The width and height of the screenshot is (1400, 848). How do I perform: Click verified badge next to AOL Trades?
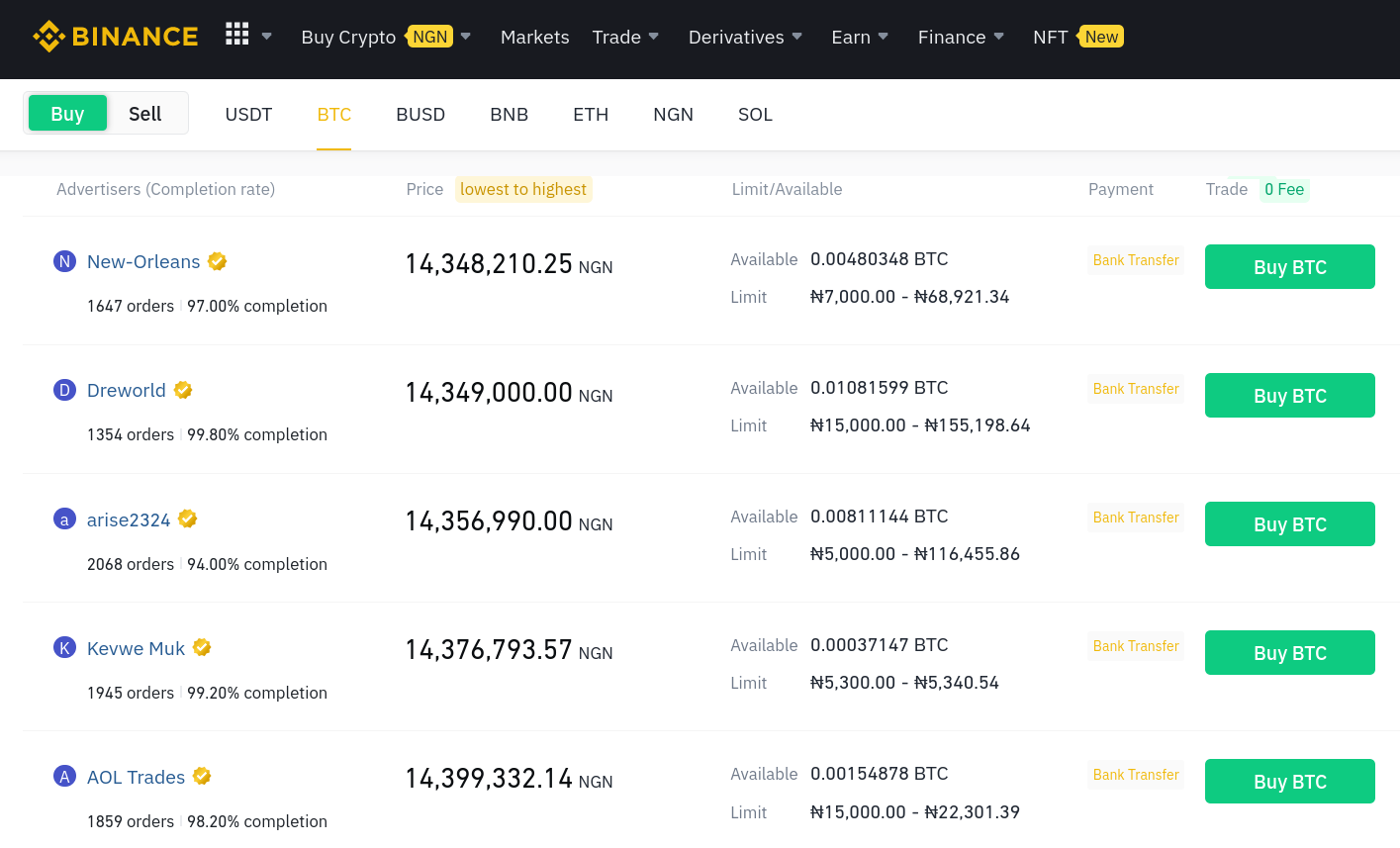[x=202, y=776]
